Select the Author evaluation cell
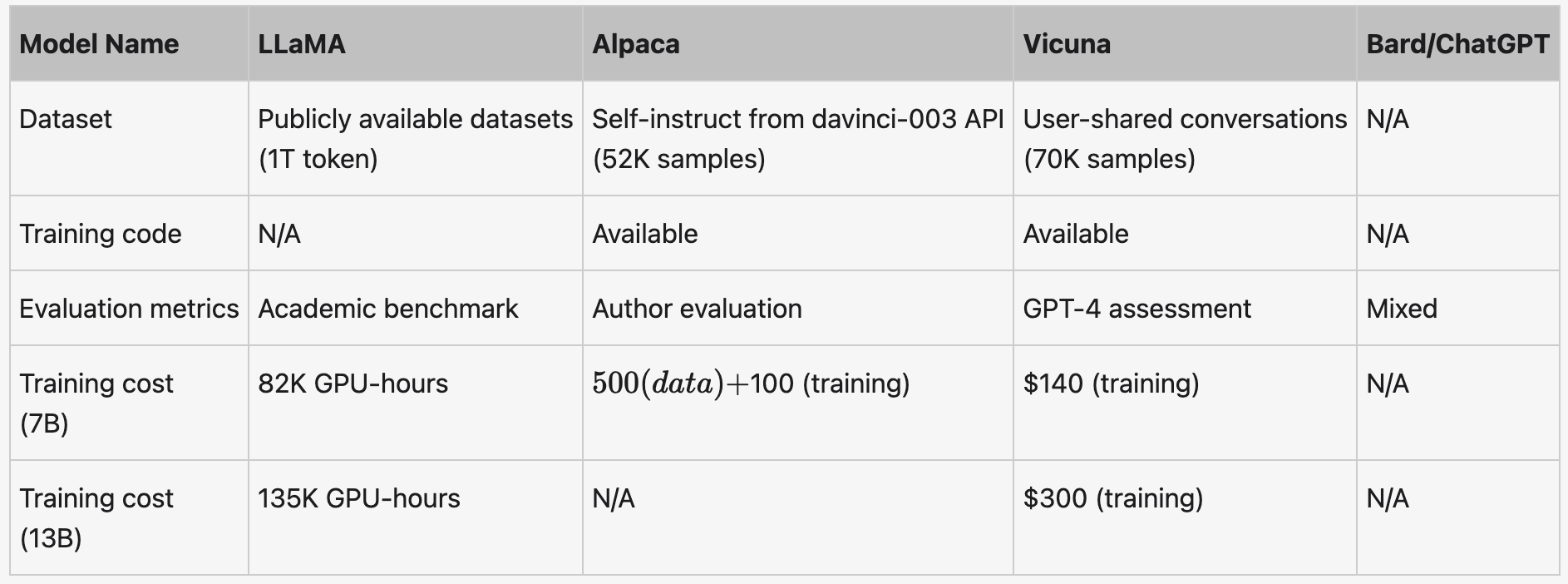 pos(798,308)
